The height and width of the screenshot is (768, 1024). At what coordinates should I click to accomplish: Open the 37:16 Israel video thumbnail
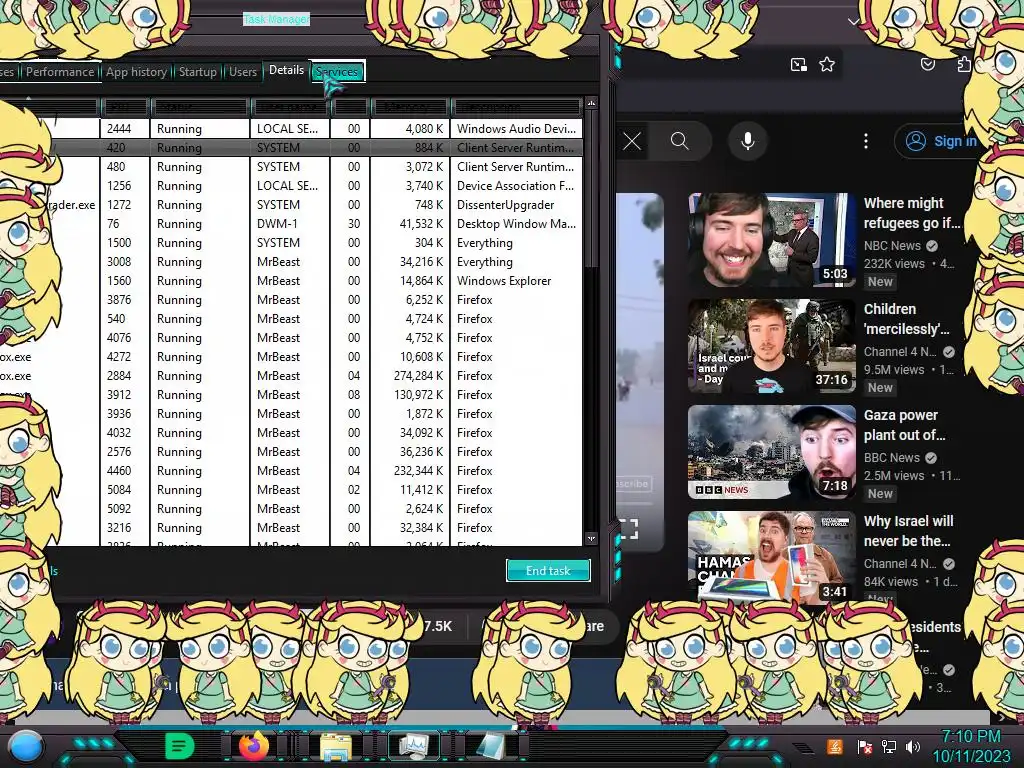(x=772, y=346)
